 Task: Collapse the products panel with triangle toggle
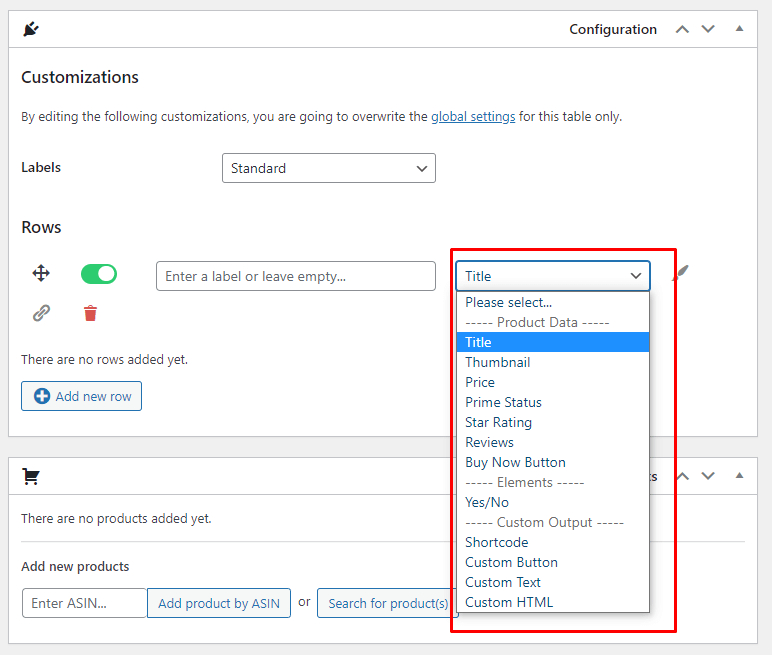pos(739,476)
